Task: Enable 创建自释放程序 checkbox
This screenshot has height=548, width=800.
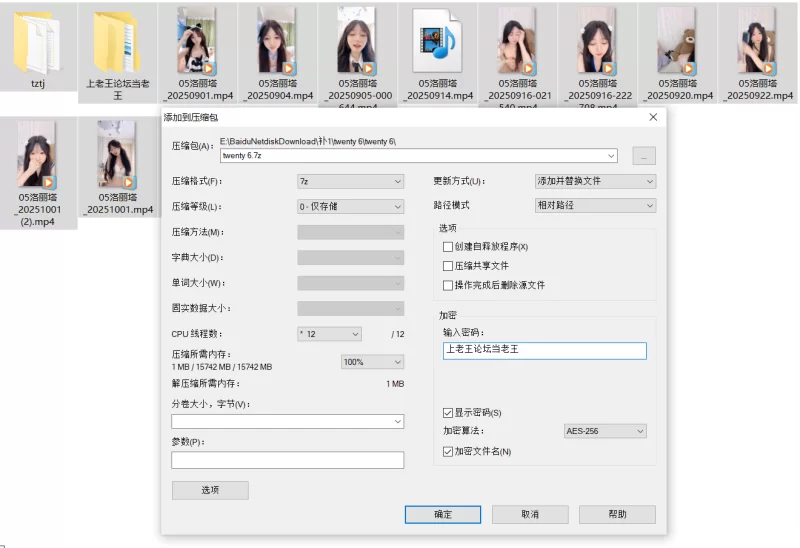Action: point(448,247)
